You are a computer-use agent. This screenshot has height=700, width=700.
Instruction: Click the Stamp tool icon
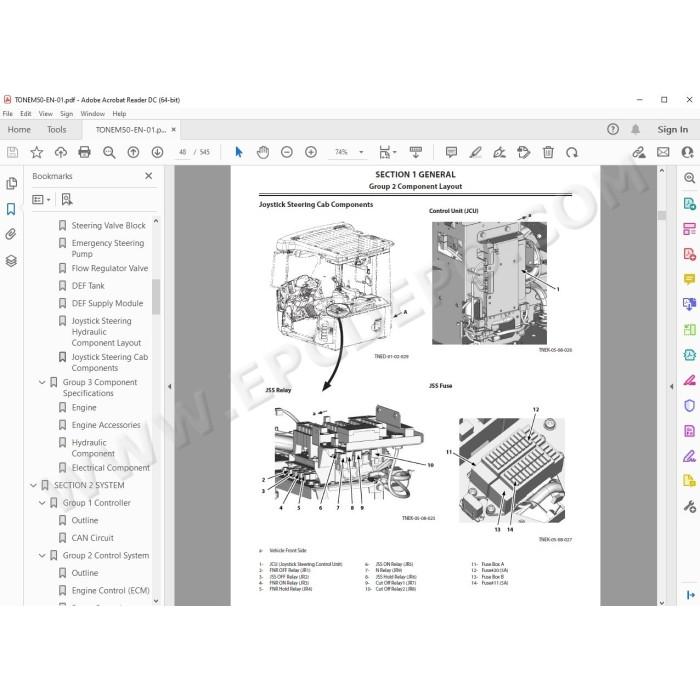[524, 152]
